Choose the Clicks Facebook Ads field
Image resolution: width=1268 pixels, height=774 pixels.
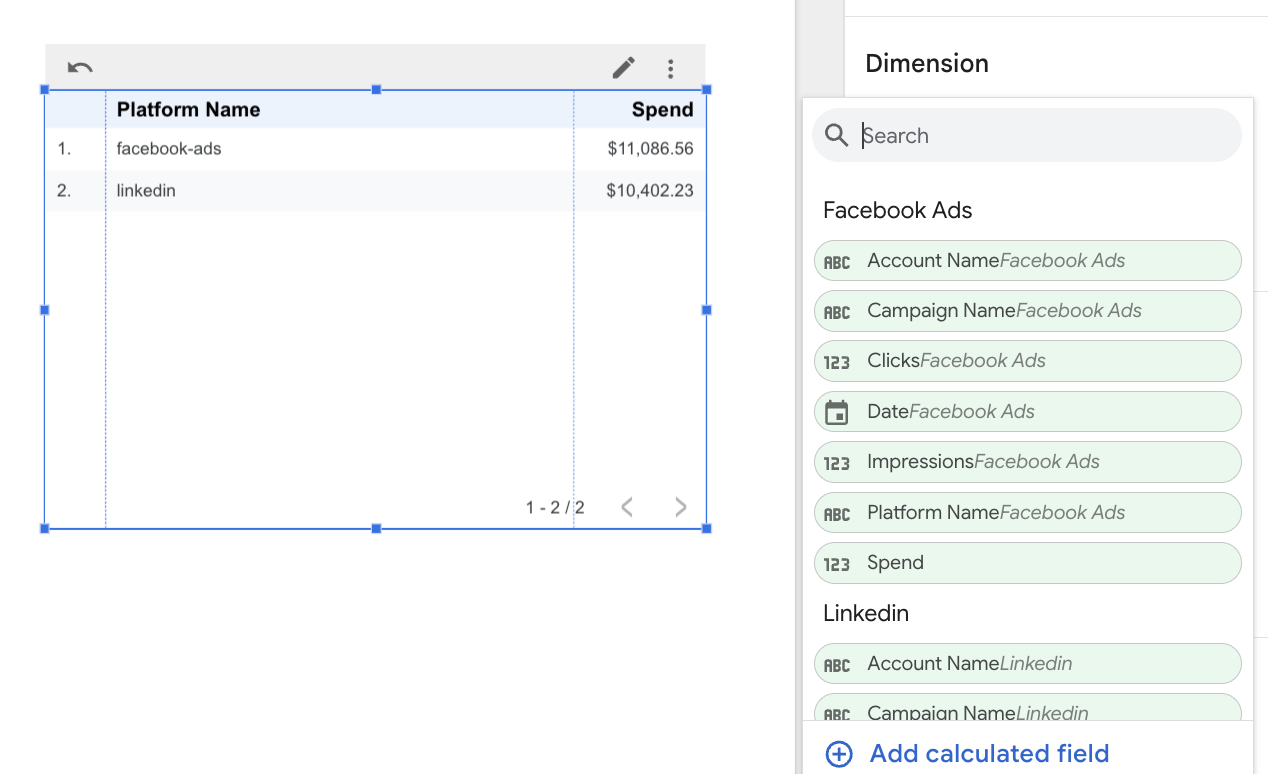coord(1027,361)
